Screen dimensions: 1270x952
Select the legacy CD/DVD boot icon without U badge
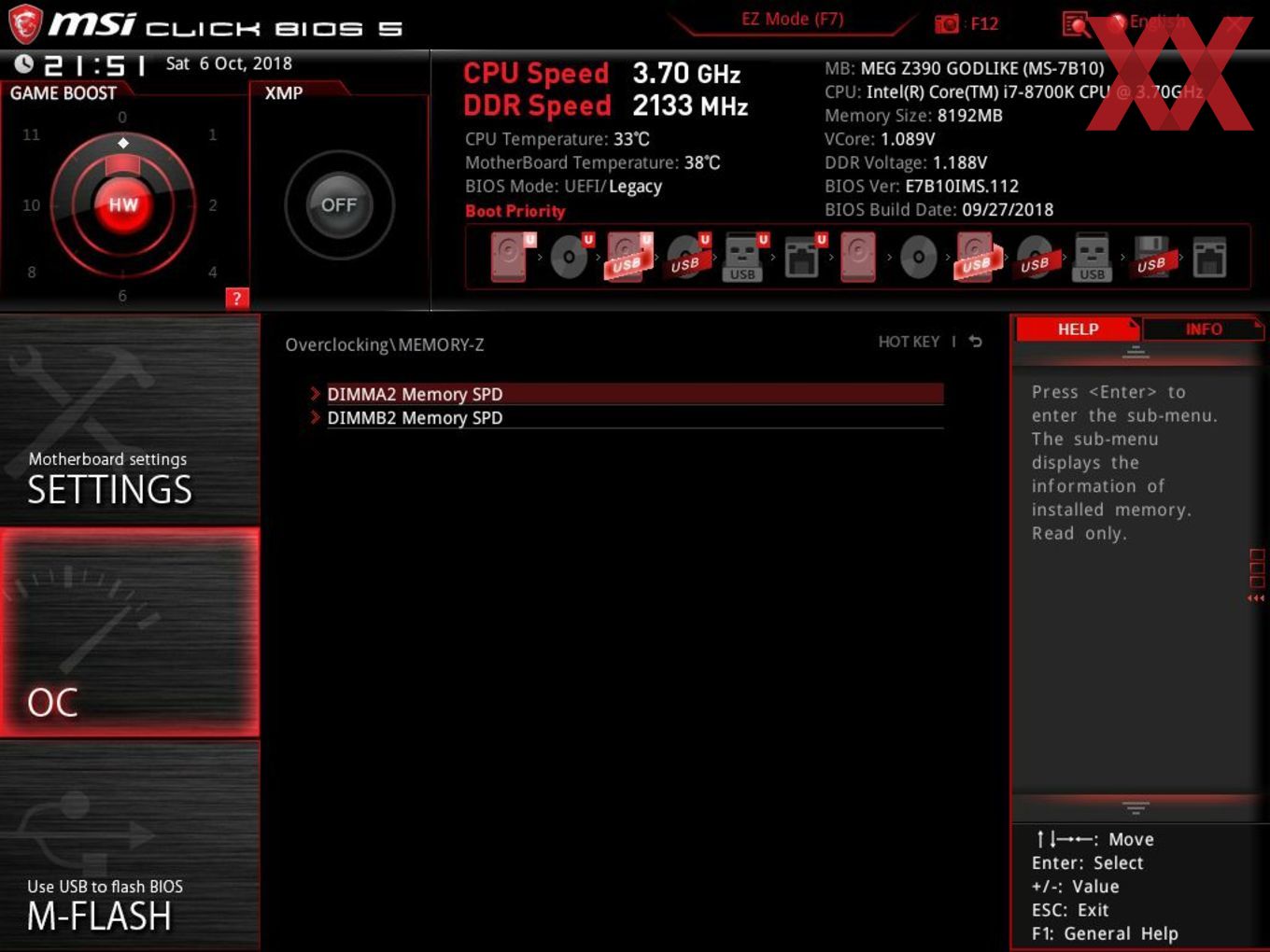tap(918, 257)
